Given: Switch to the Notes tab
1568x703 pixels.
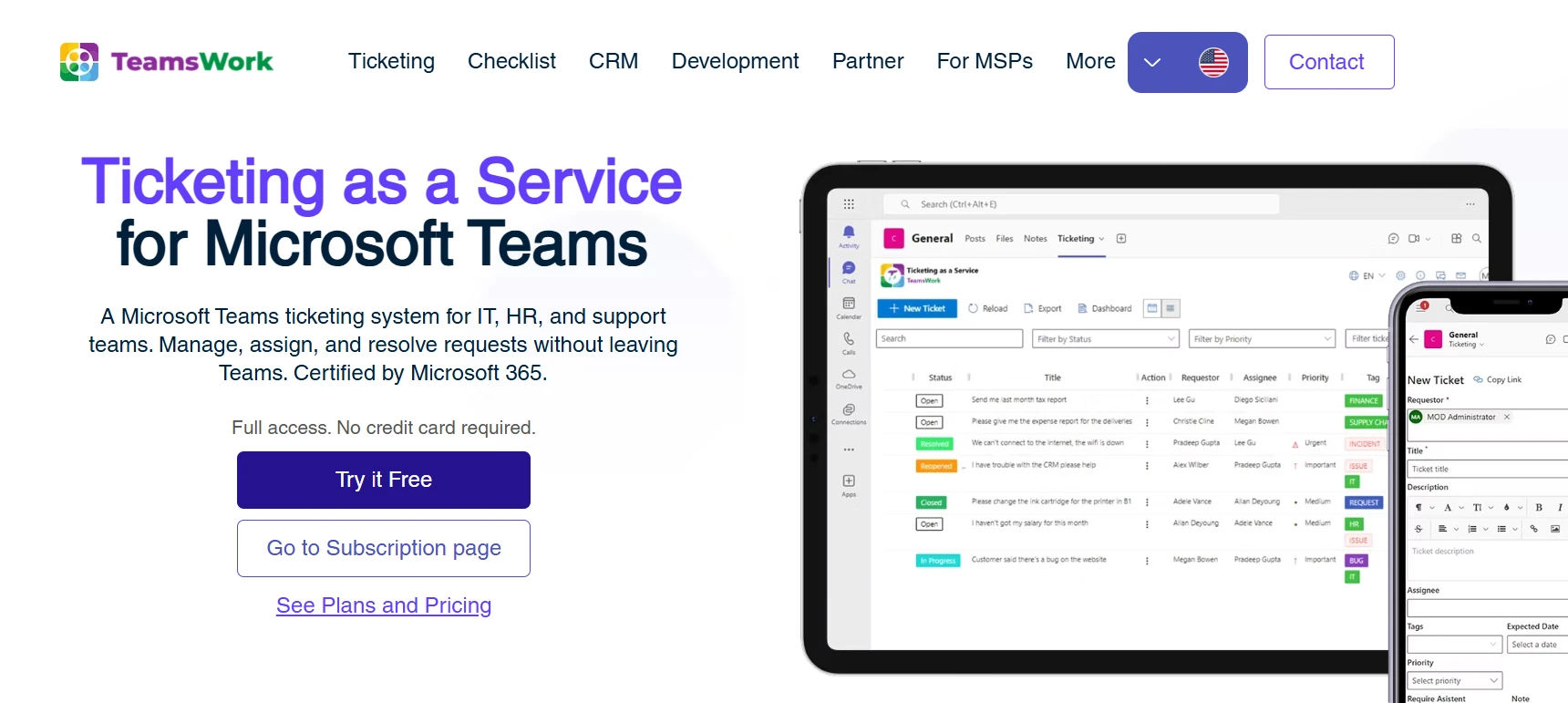Looking at the screenshot, I should point(1036,239).
